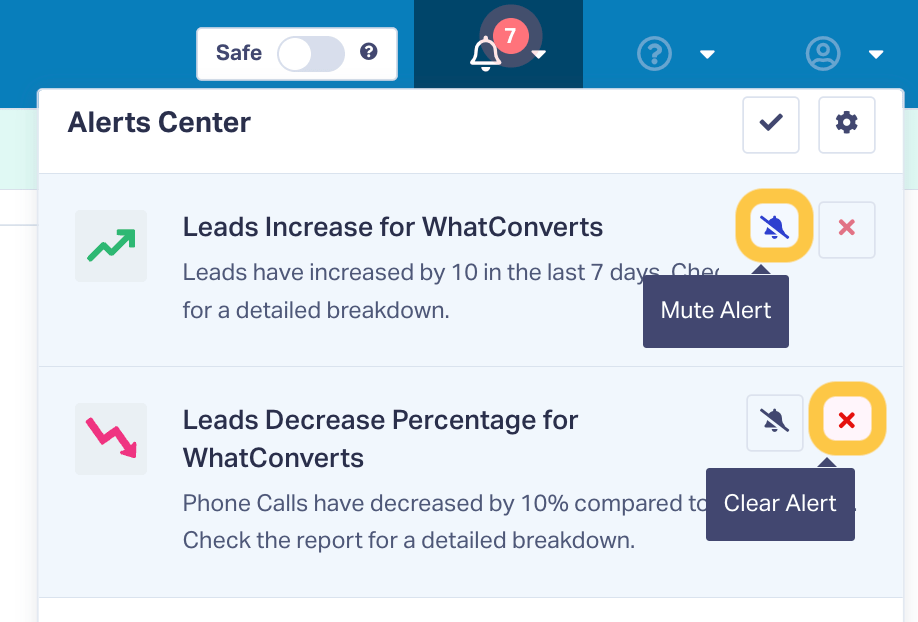Mark all alerts as read checkmark
The image size is (918, 622).
coord(770,125)
